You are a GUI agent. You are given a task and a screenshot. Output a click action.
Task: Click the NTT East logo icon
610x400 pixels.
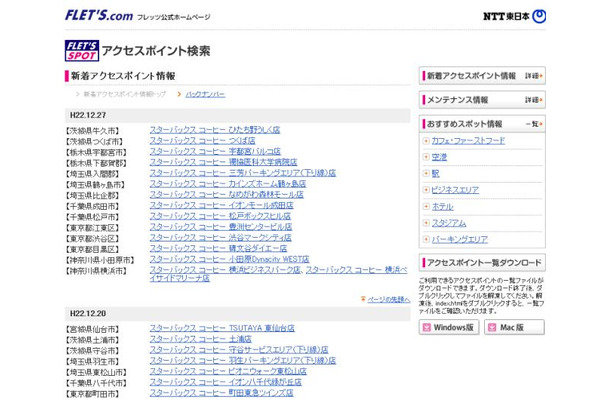point(539,16)
